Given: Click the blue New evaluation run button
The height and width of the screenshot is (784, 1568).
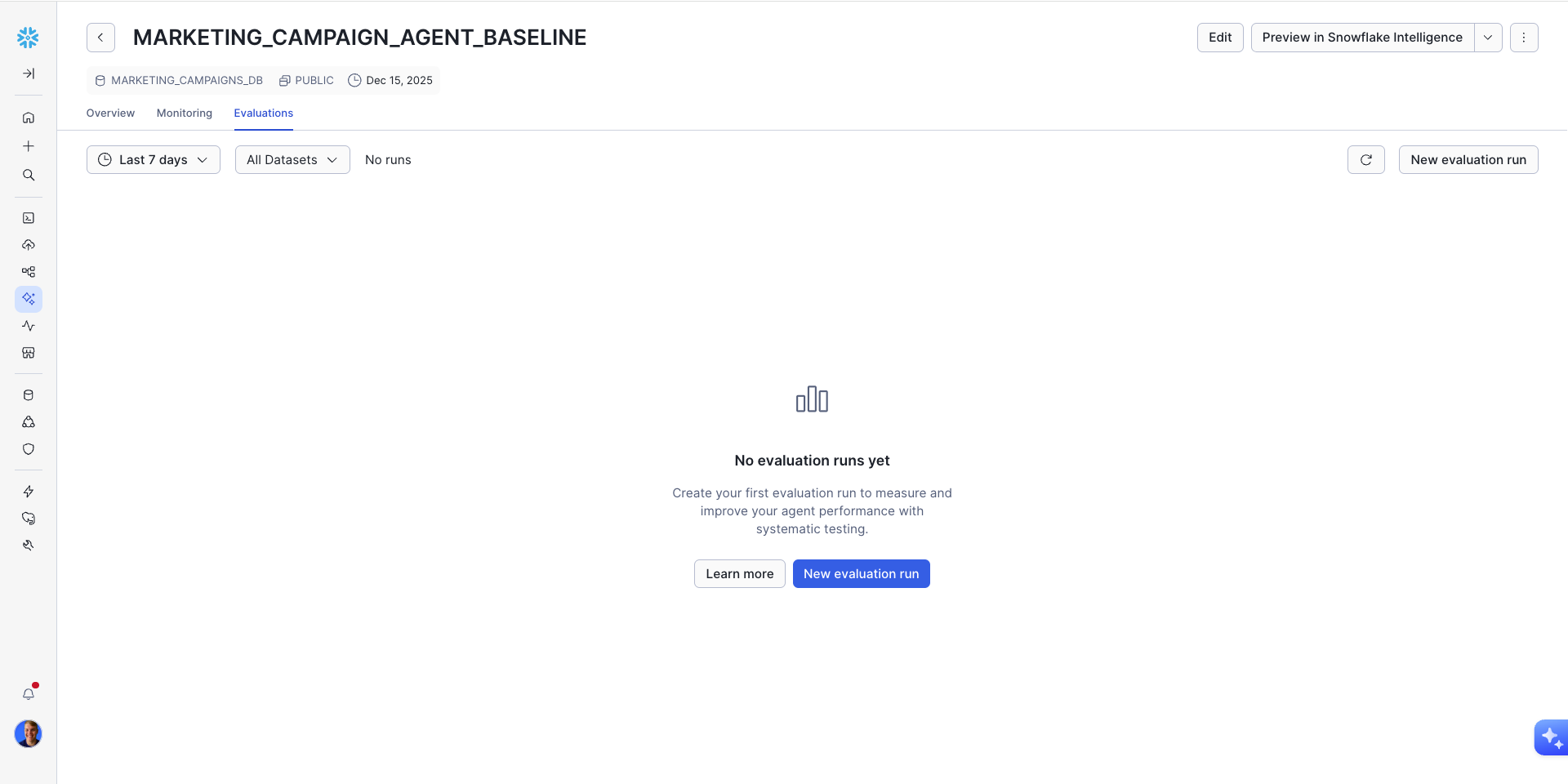Looking at the screenshot, I should point(861,573).
